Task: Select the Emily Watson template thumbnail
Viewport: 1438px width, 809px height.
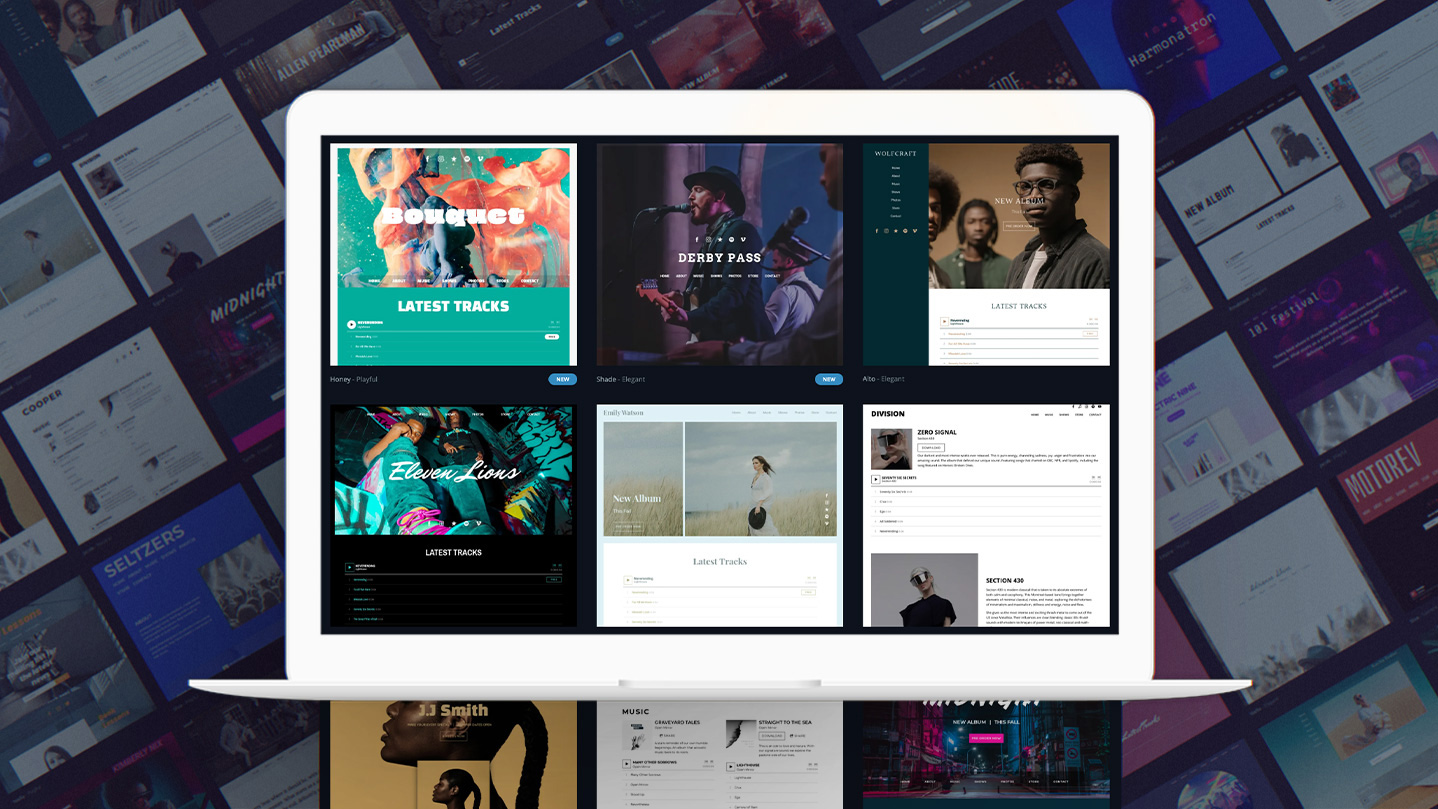Action: (x=720, y=516)
